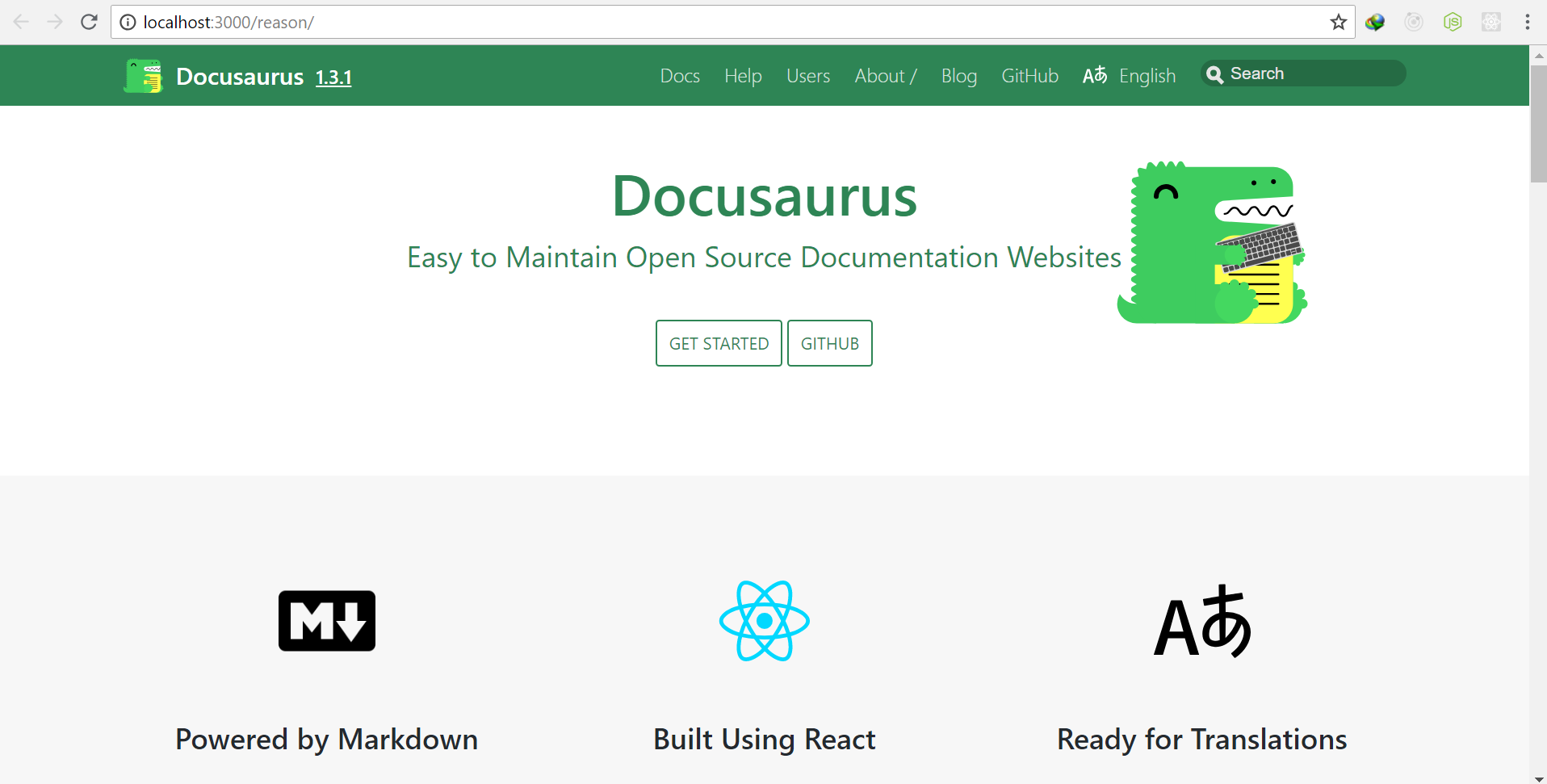The width and height of the screenshot is (1547, 784).
Task: Click the scrollbar down arrow
Action: [1538, 778]
